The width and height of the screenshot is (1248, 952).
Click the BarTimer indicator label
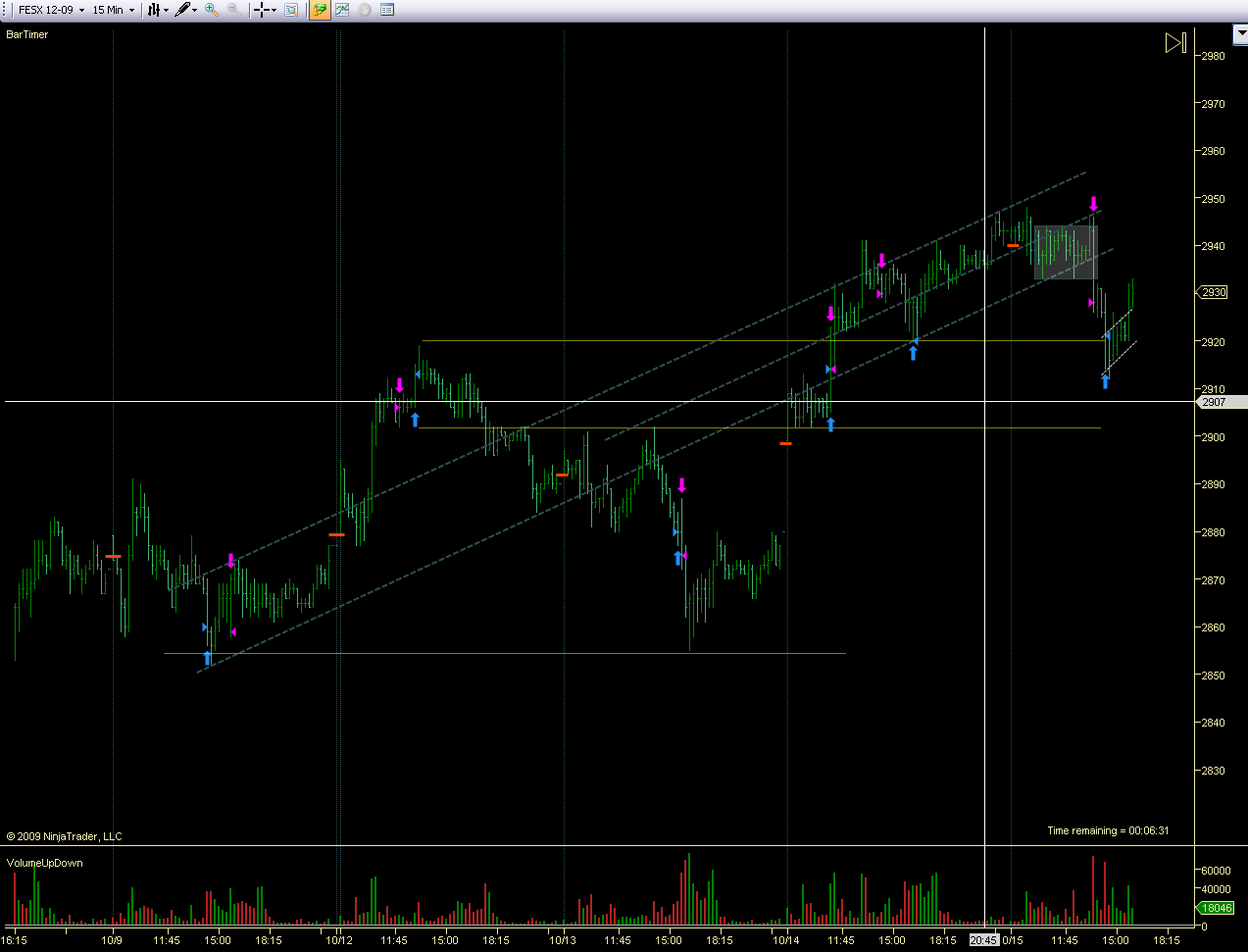click(x=27, y=34)
